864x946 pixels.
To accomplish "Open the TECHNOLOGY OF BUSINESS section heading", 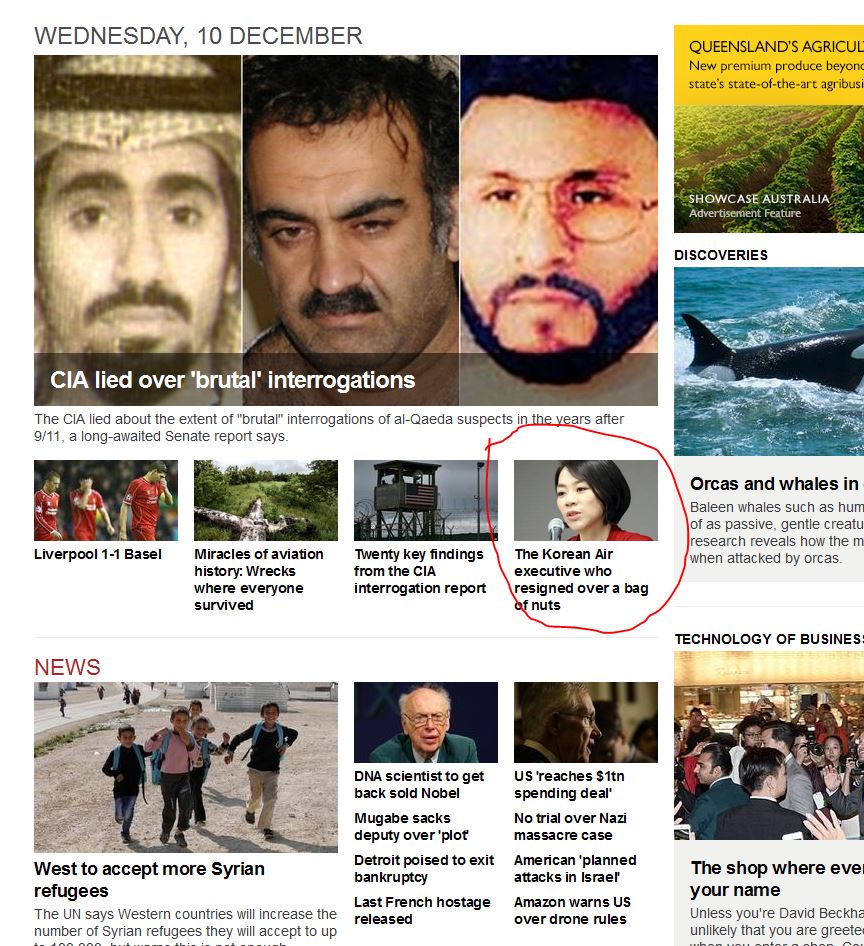I will 769,639.
